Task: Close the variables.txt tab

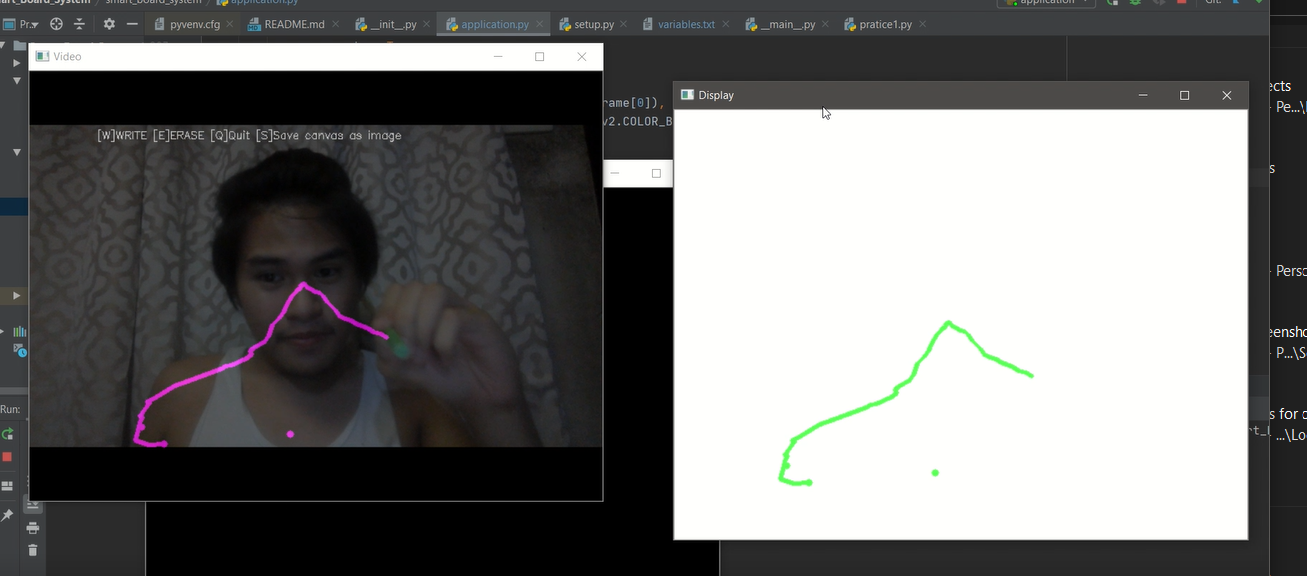Action: 726,24
